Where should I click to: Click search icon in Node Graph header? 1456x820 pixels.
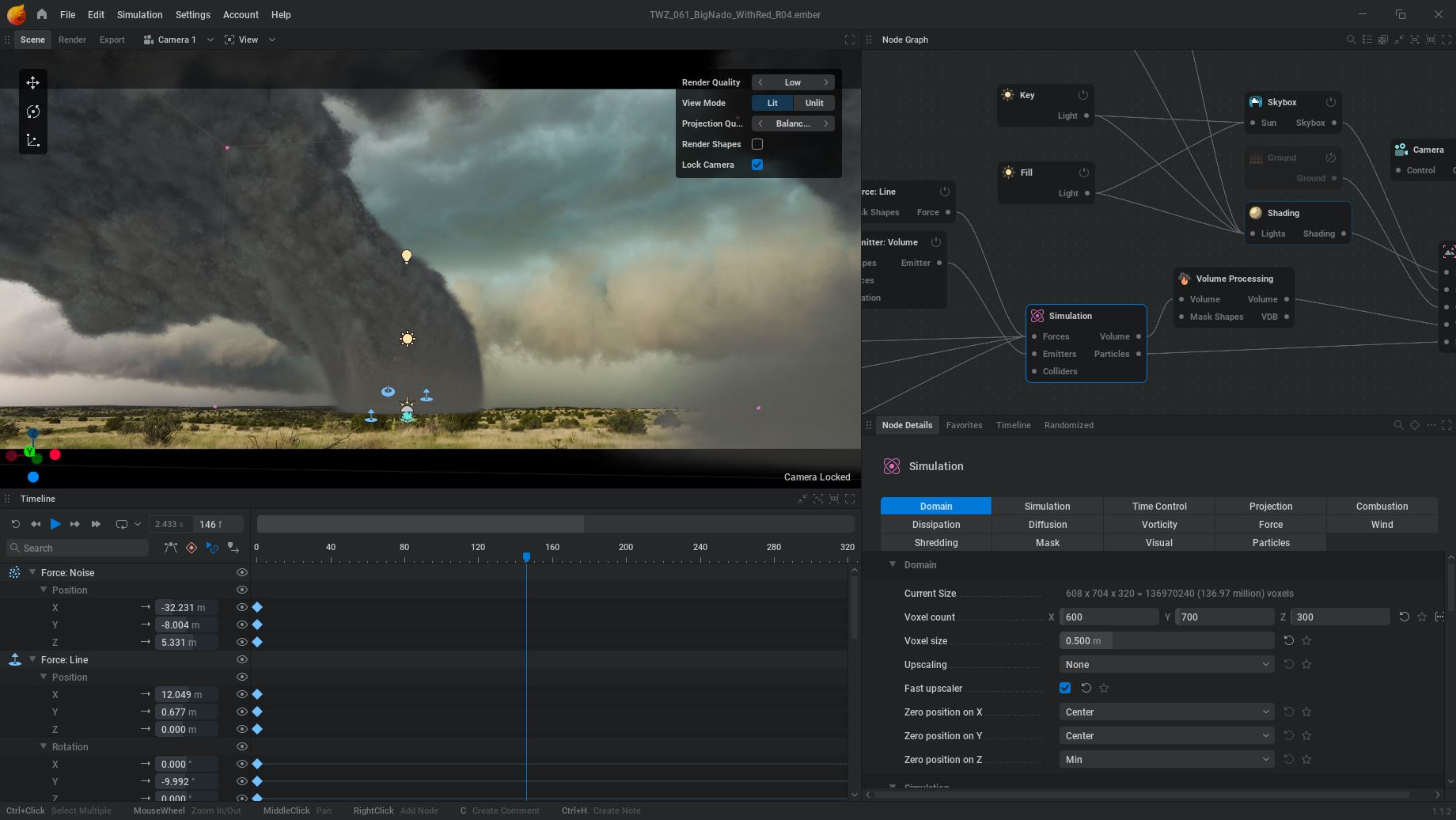pos(1351,40)
